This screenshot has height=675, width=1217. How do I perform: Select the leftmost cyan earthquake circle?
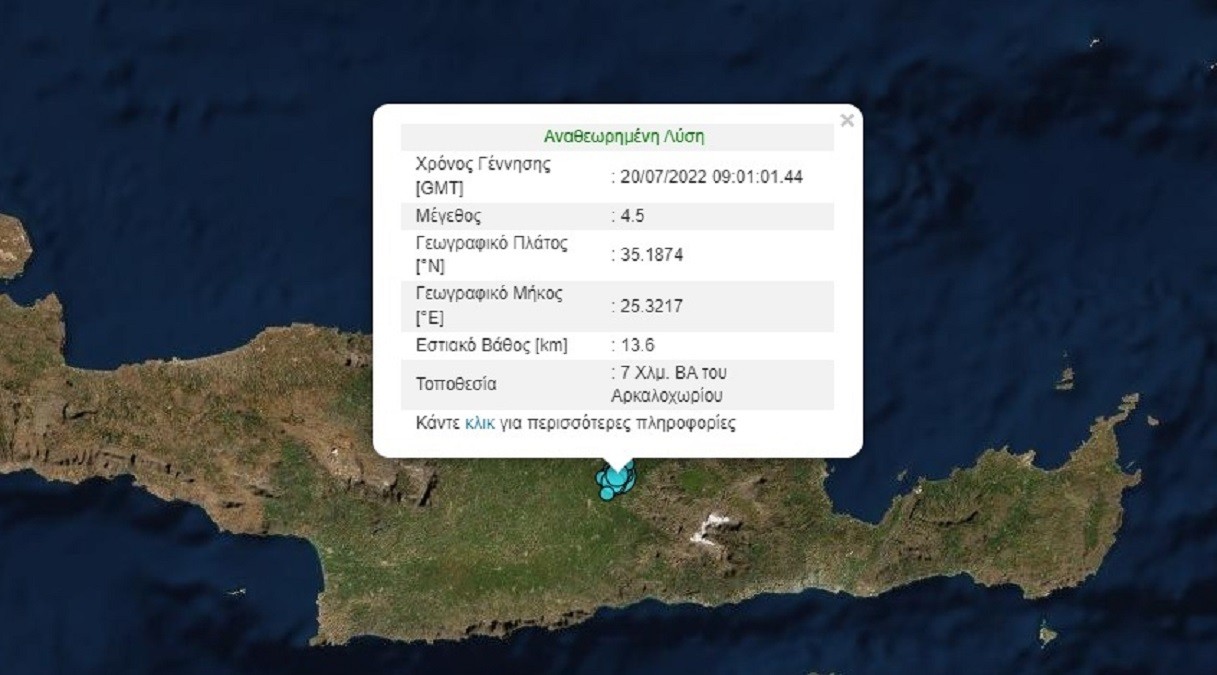pos(600,478)
